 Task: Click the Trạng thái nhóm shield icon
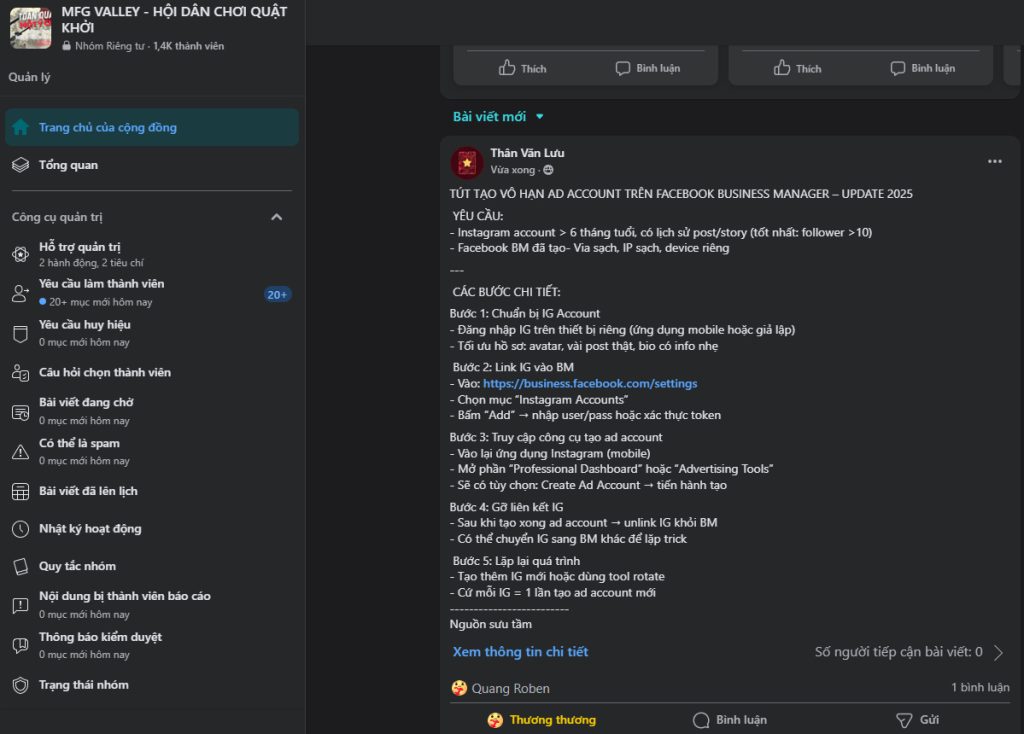(x=20, y=685)
